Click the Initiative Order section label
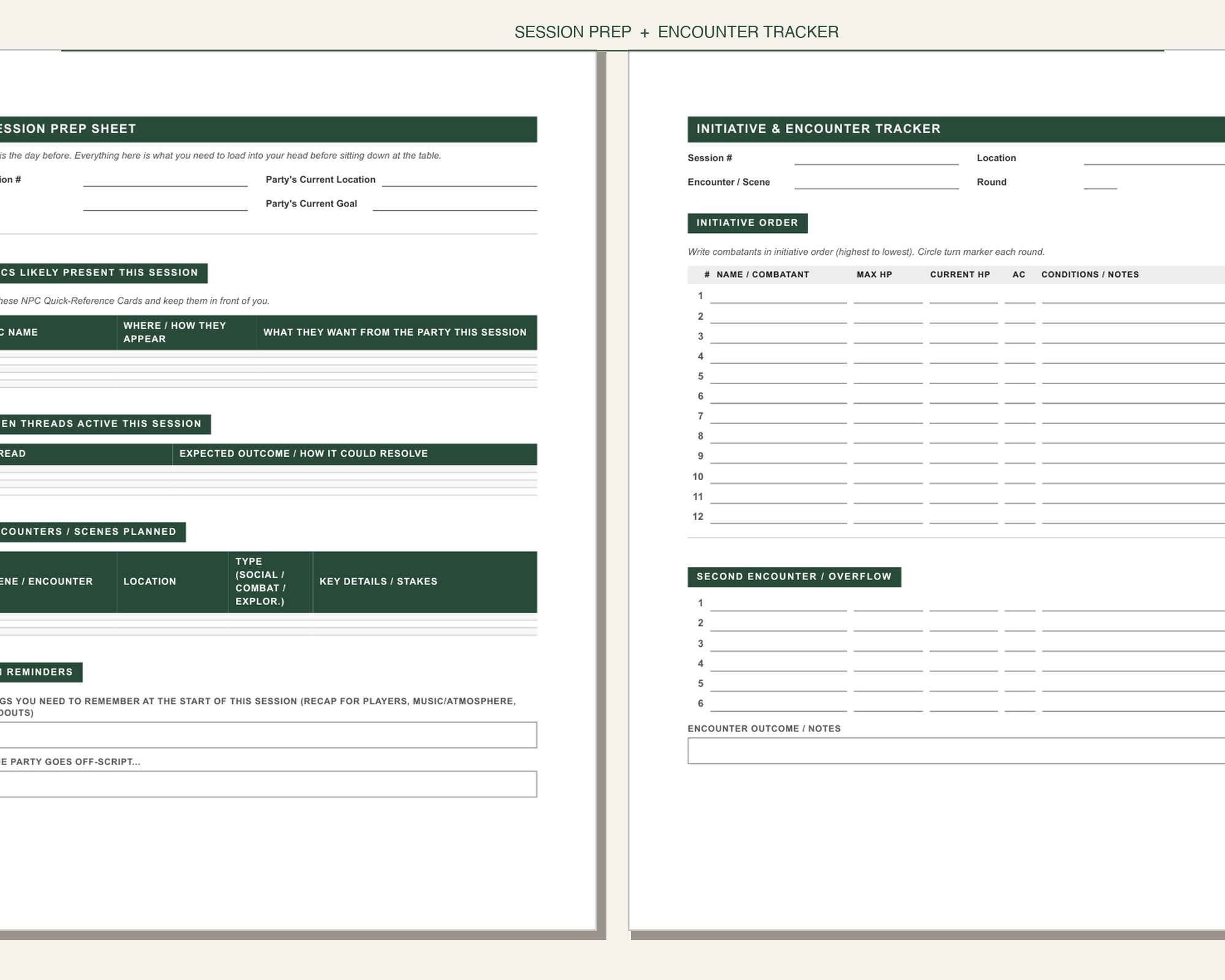The image size is (1225, 980). click(x=747, y=223)
